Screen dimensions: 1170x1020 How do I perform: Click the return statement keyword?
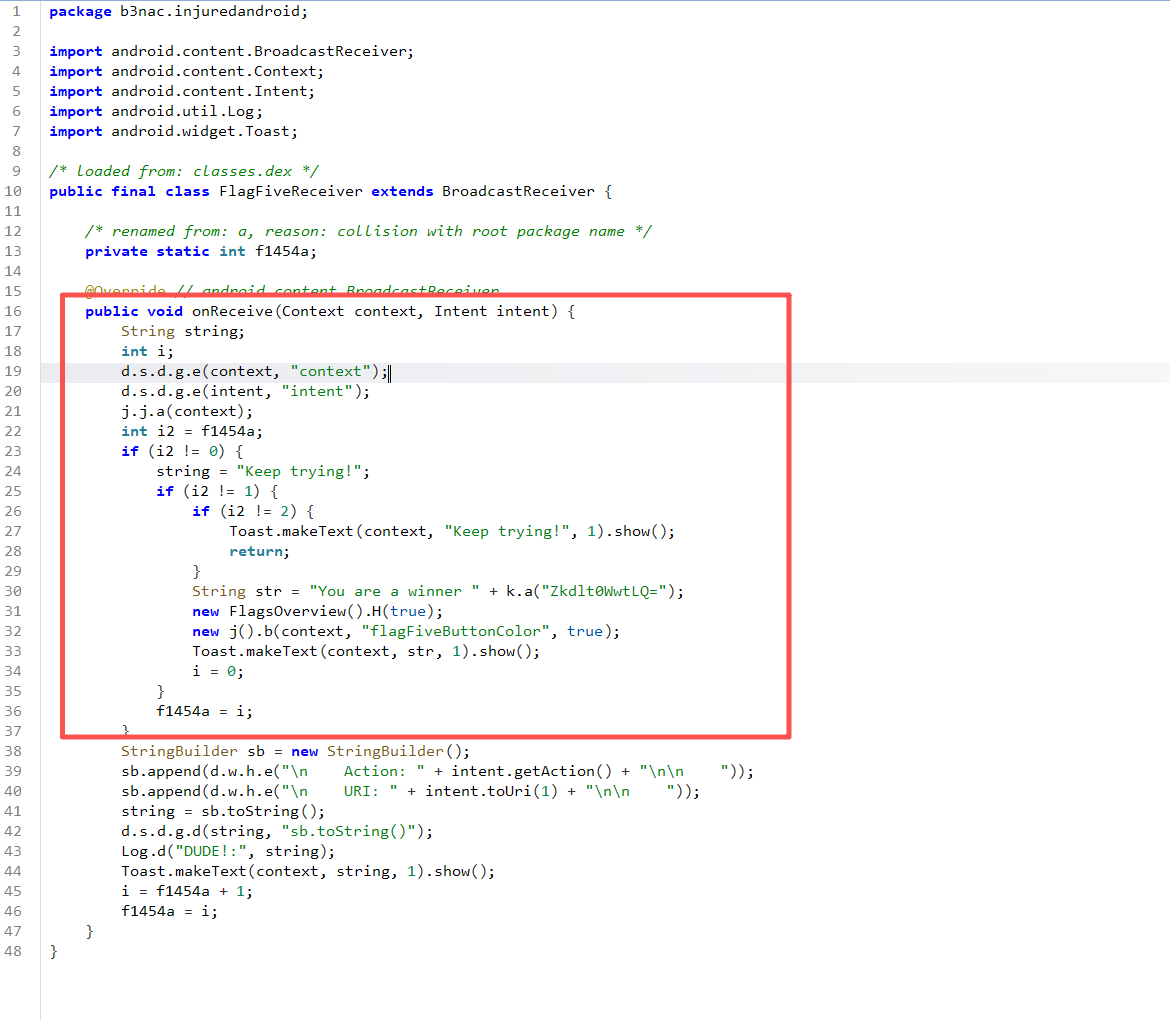[257, 551]
